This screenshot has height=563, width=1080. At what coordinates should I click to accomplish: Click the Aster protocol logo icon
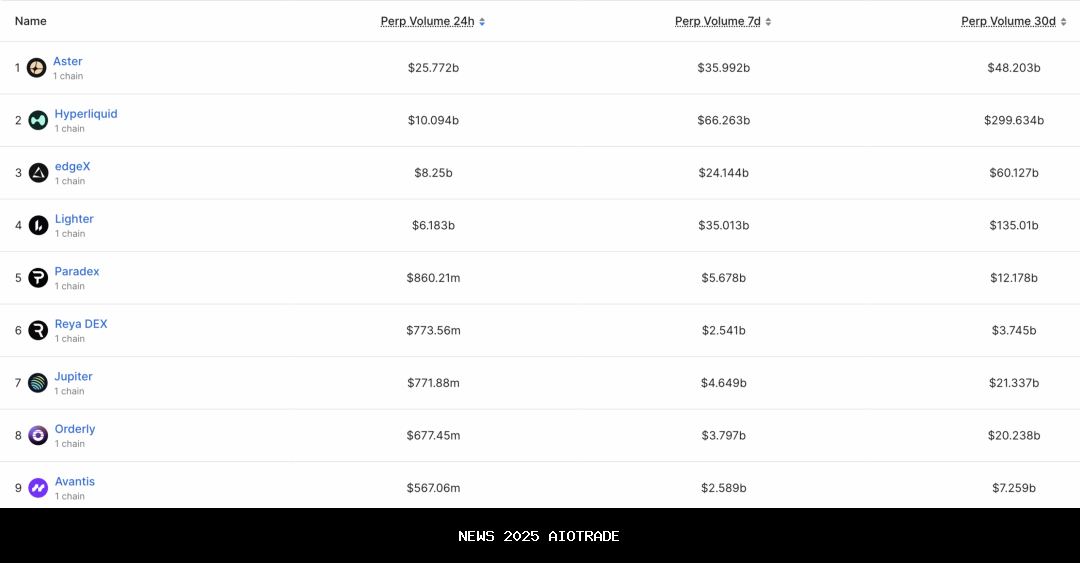(37, 68)
